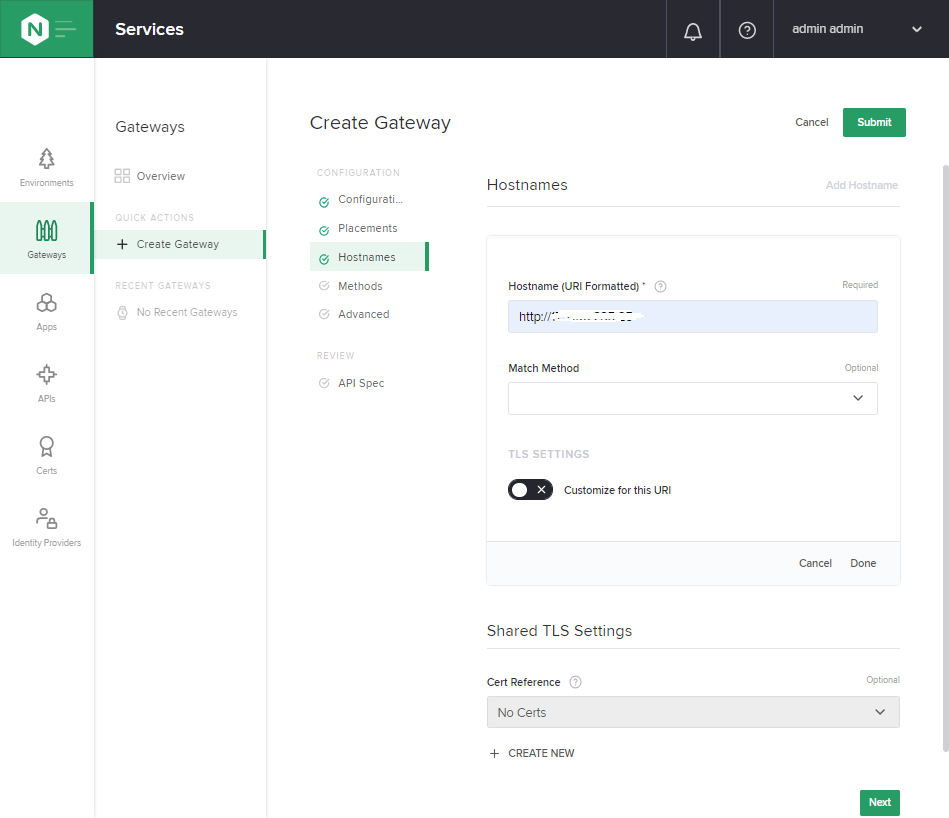Open the notifications bell
Screen dimensions: 949x818
click(693, 30)
